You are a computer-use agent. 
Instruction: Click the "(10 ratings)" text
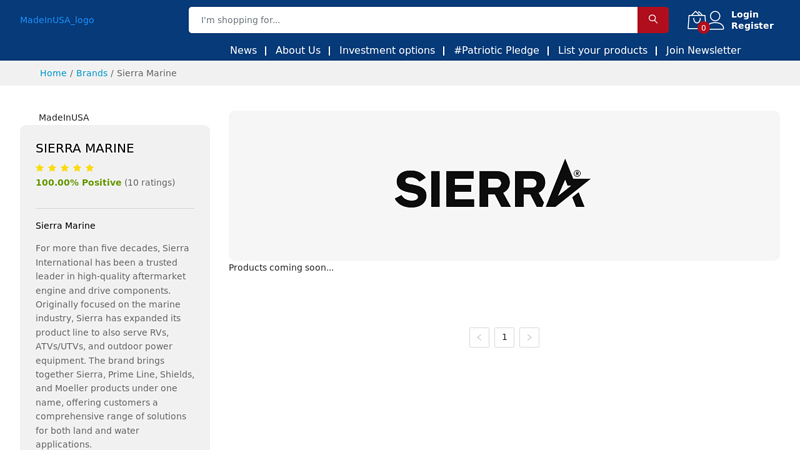pos(149,183)
